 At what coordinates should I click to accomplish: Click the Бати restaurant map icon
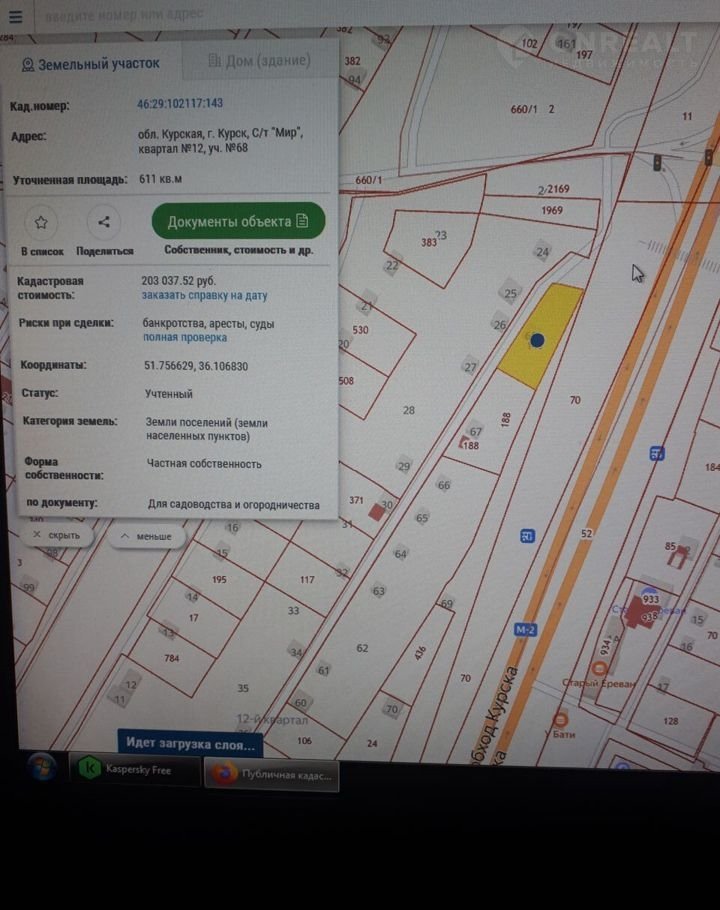point(560,719)
